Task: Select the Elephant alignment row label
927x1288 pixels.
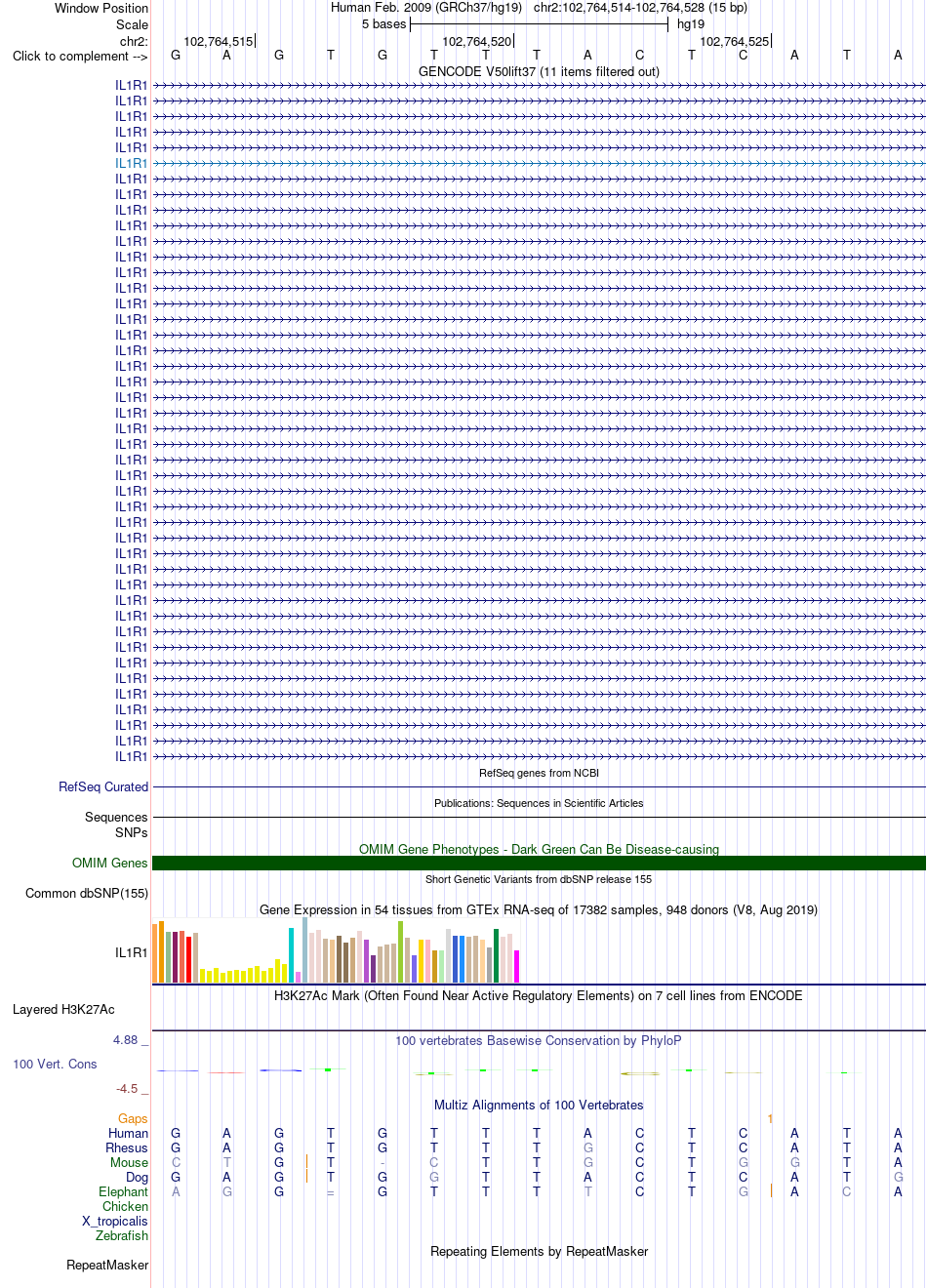Action: [123, 1191]
